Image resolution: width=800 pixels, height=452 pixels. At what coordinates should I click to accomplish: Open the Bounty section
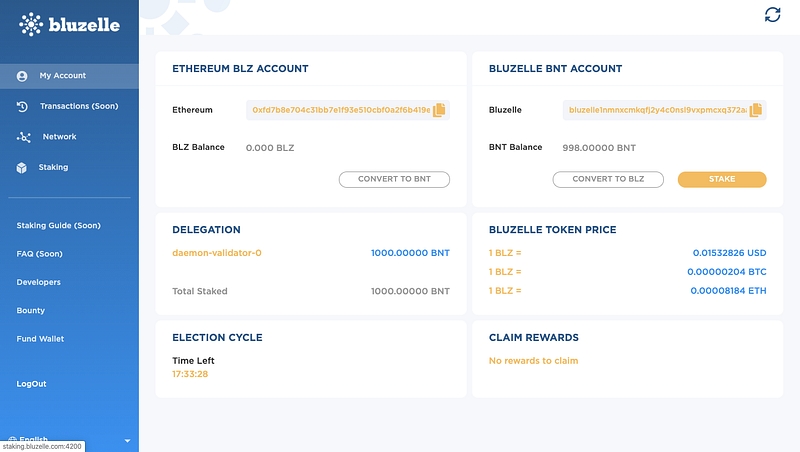pos(30,311)
